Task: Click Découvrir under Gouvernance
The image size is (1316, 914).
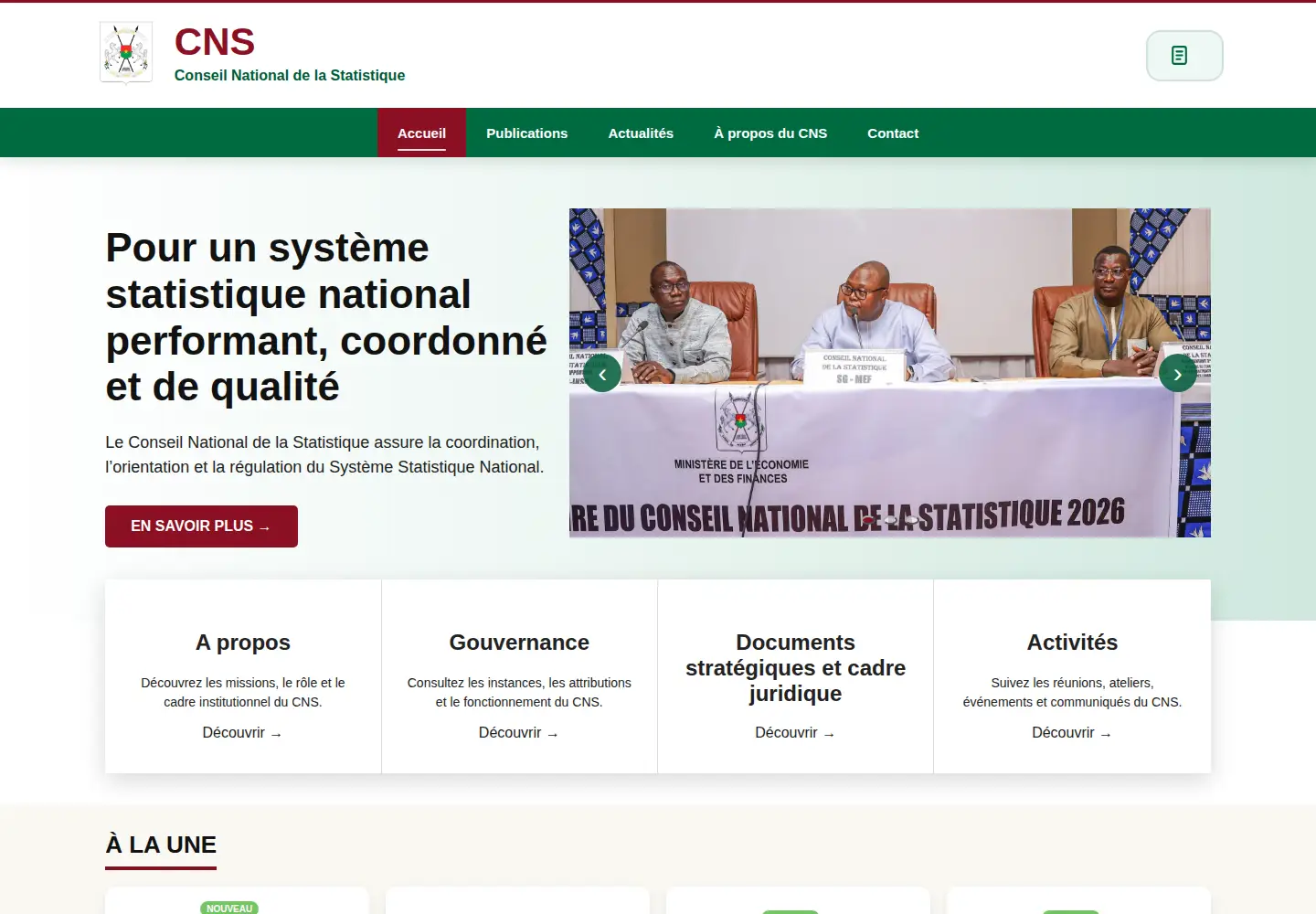Action: 519,733
